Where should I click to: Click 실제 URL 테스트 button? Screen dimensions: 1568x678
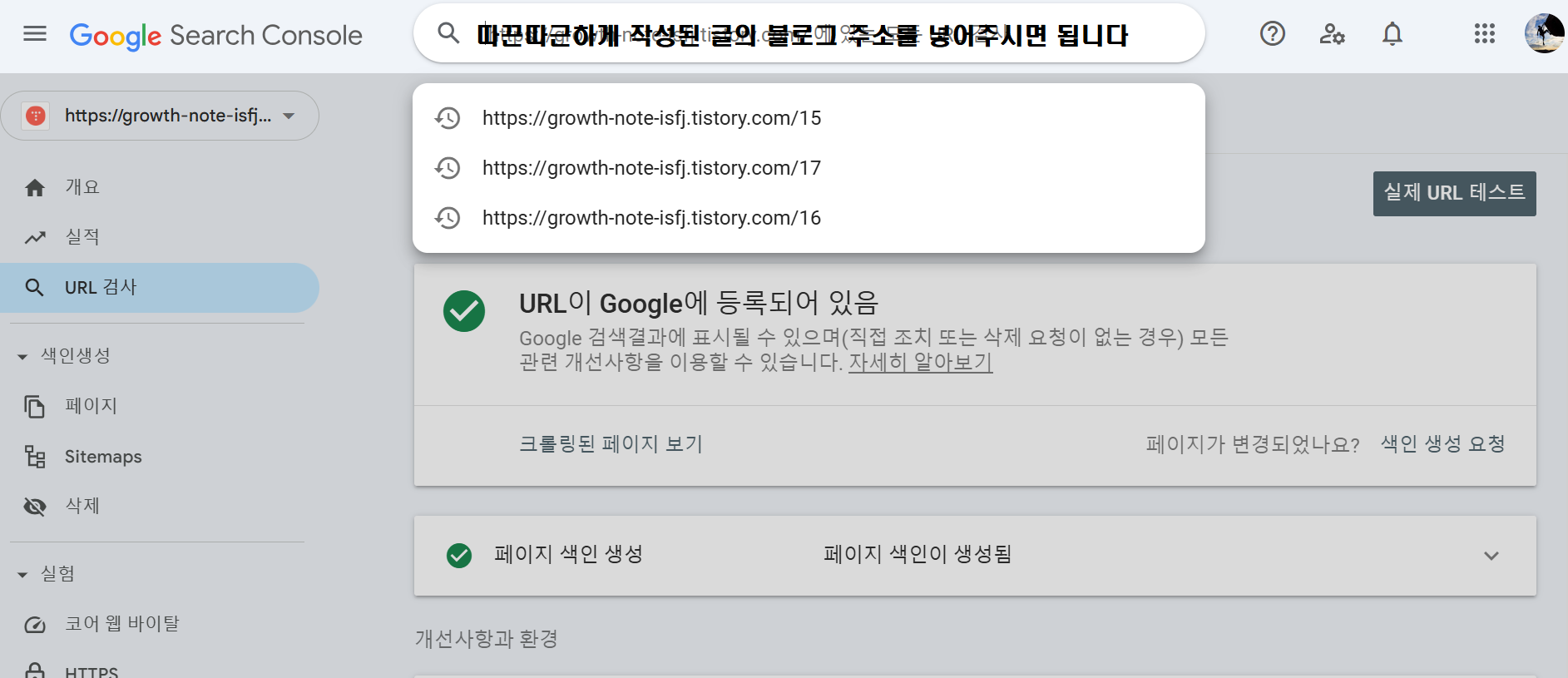point(1454,193)
